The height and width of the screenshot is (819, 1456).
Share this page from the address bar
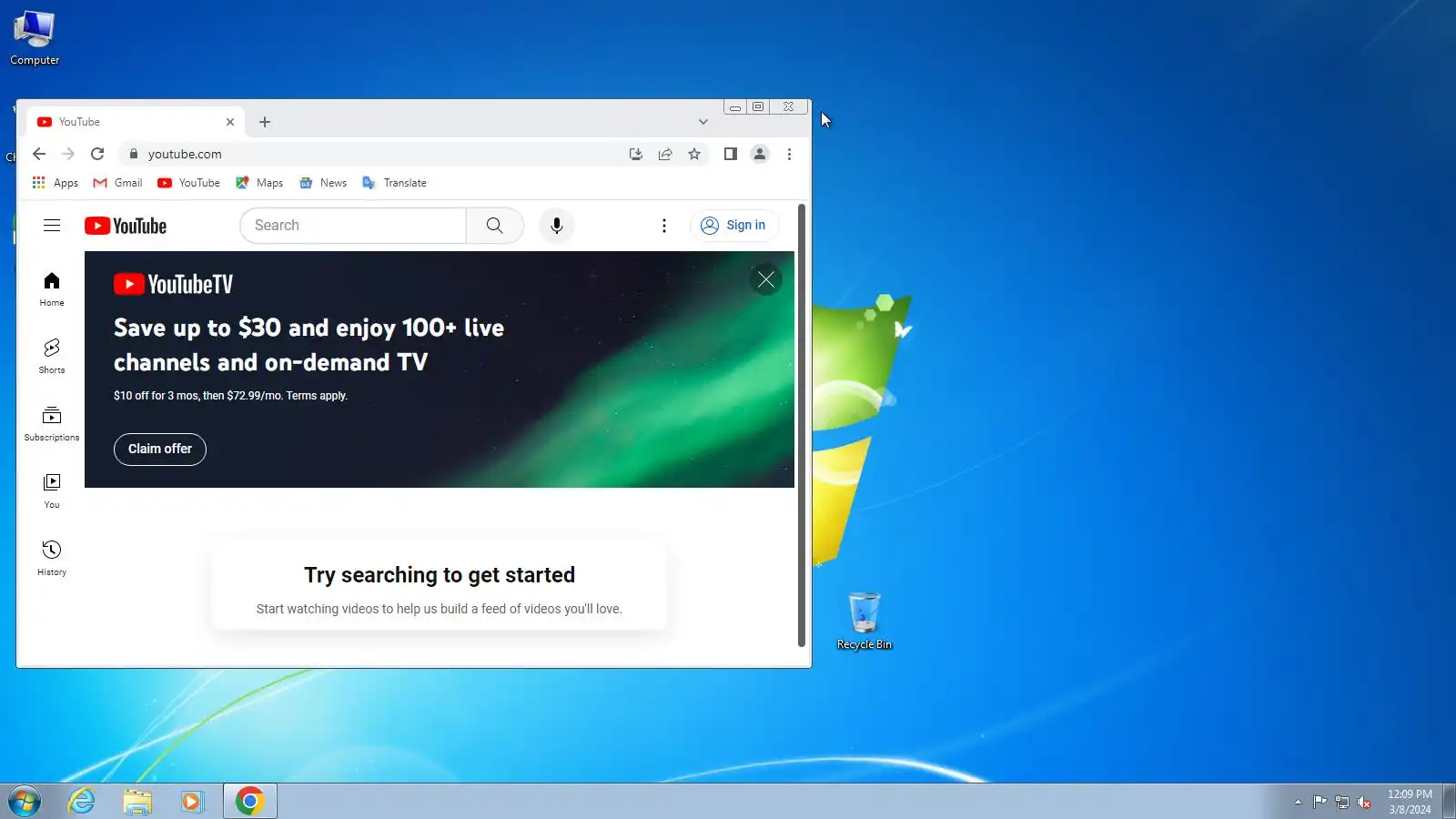point(665,154)
